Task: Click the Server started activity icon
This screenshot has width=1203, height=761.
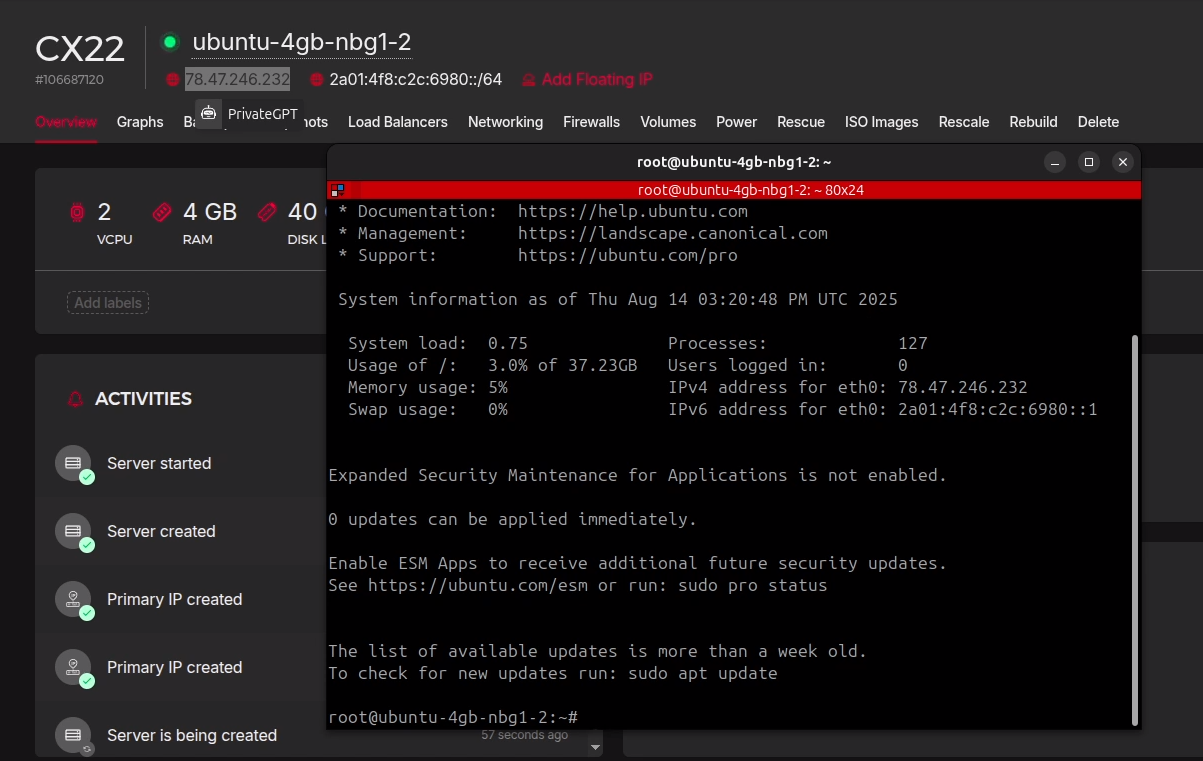Action: [73, 464]
